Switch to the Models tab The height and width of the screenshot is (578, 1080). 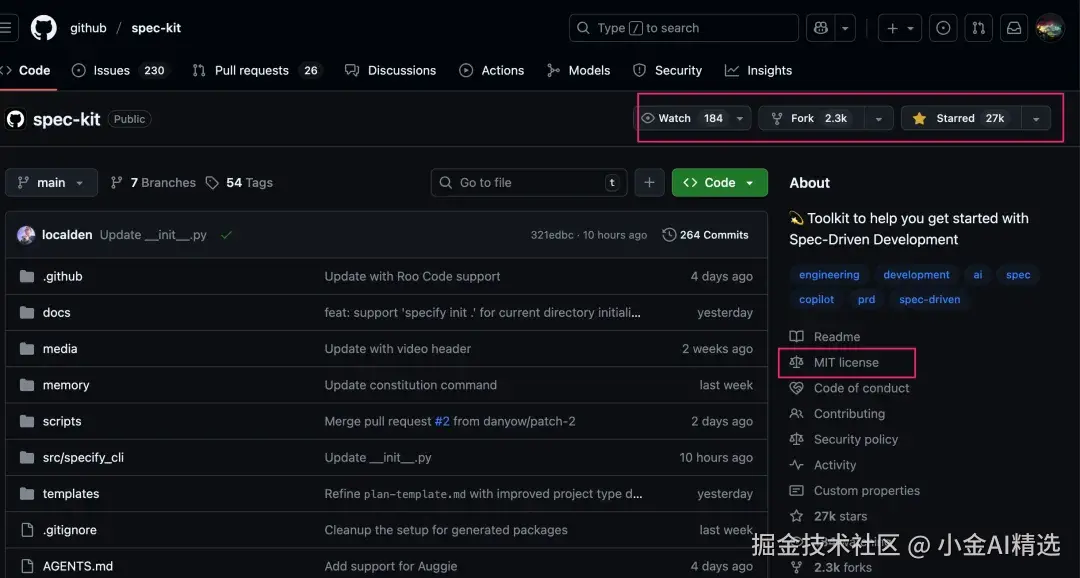pos(579,70)
